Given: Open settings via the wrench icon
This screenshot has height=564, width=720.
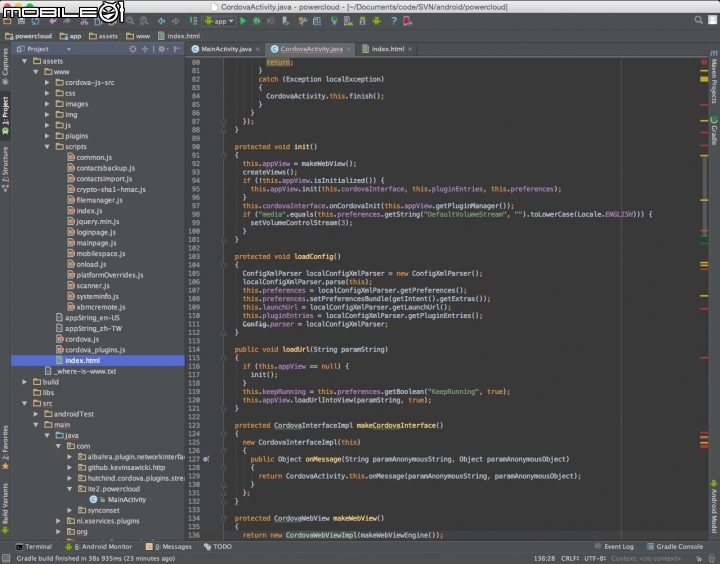Looking at the screenshot, I should point(302,21).
